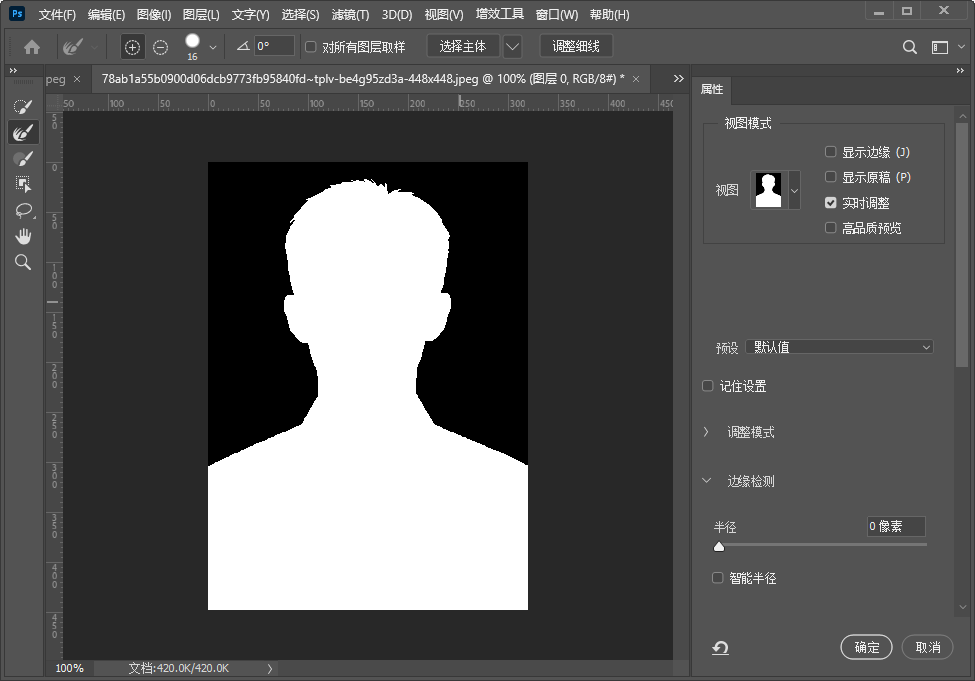This screenshot has width=975, height=681.
Task: Click the reset workspace undo-arrow icon
Action: click(720, 648)
